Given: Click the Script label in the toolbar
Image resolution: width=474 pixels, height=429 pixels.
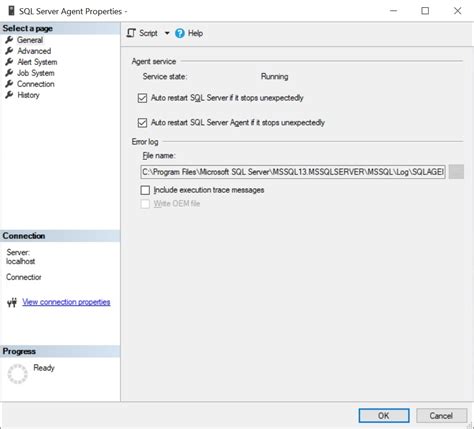Looking at the screenshot, I should 148,33.
